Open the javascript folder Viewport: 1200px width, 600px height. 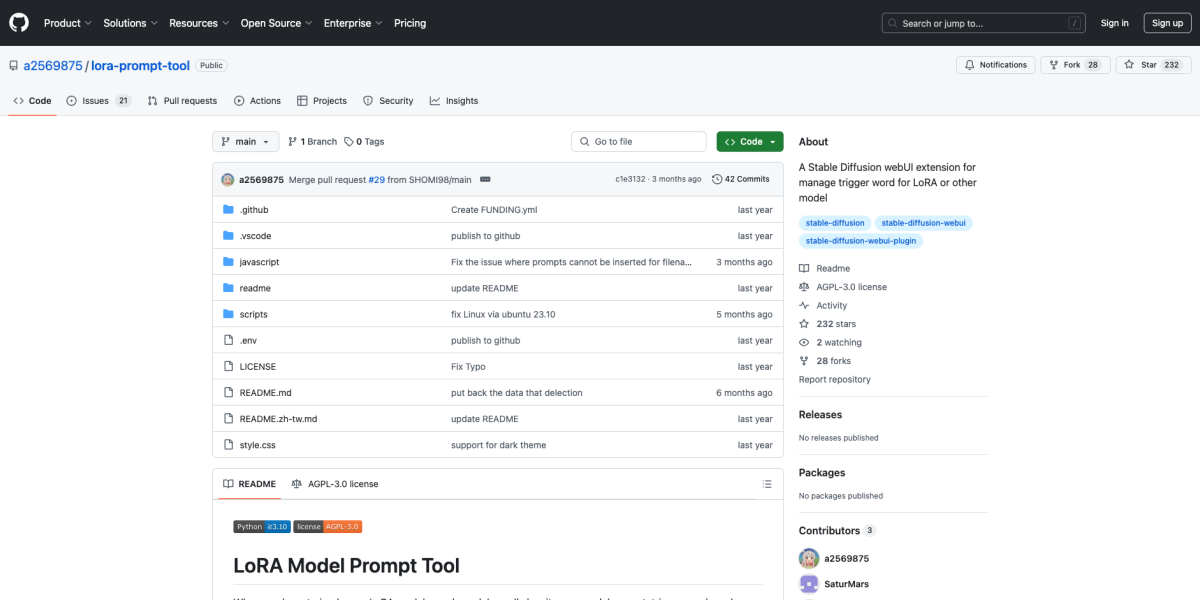coord(260,261)
